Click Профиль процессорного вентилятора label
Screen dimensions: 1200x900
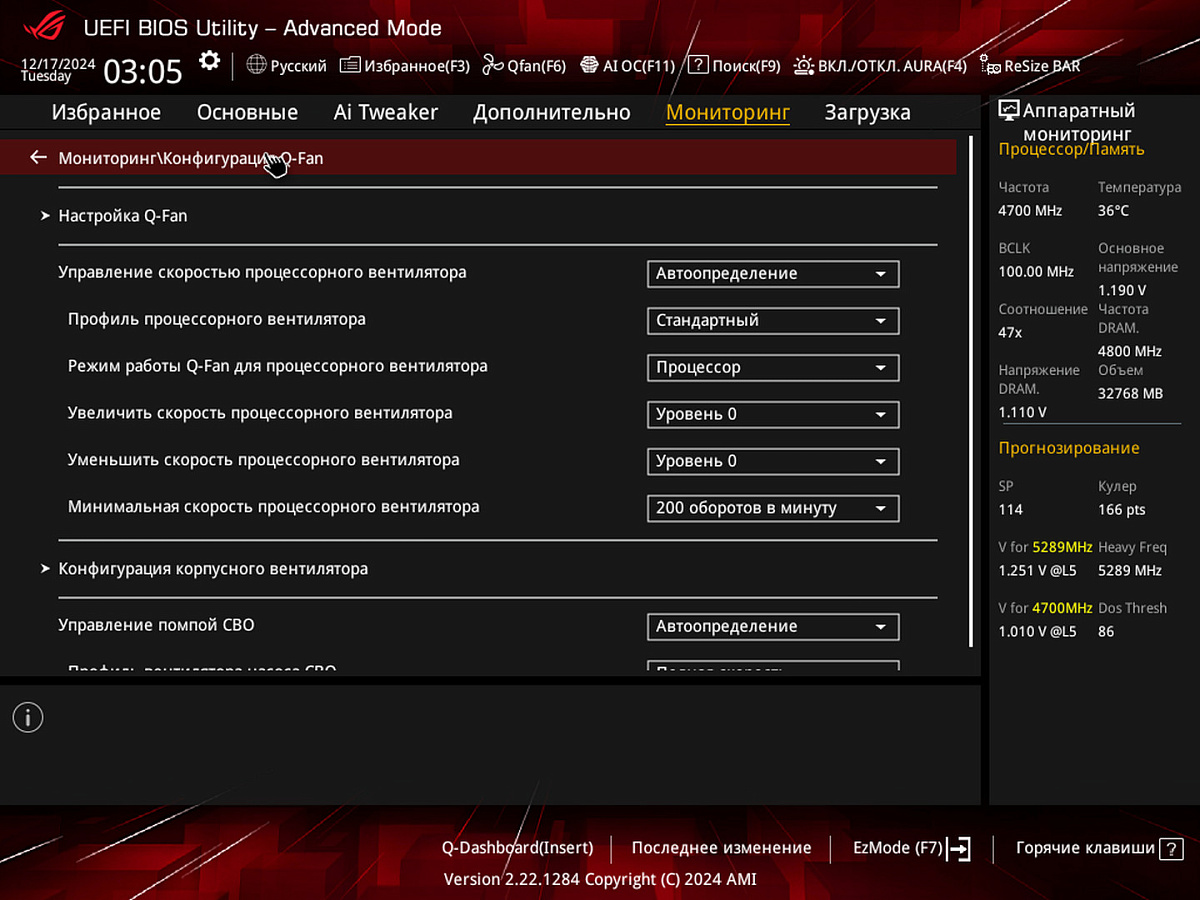(x=216, y=319)
